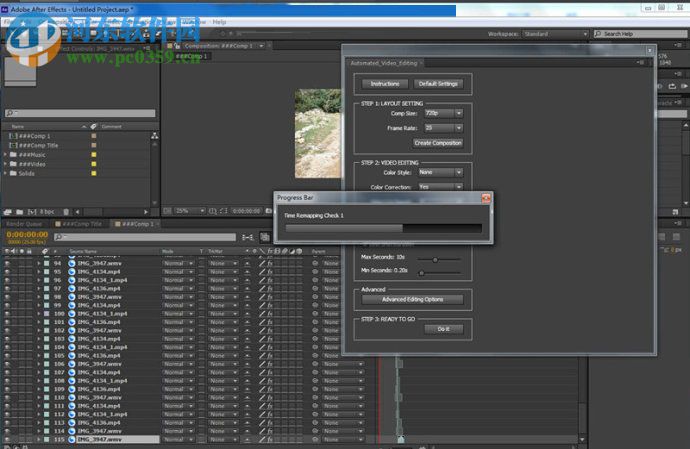This screenshot has height=449, width=690.
Task: Click the ###Music yellow label swatch
Action: pos(94,155)
